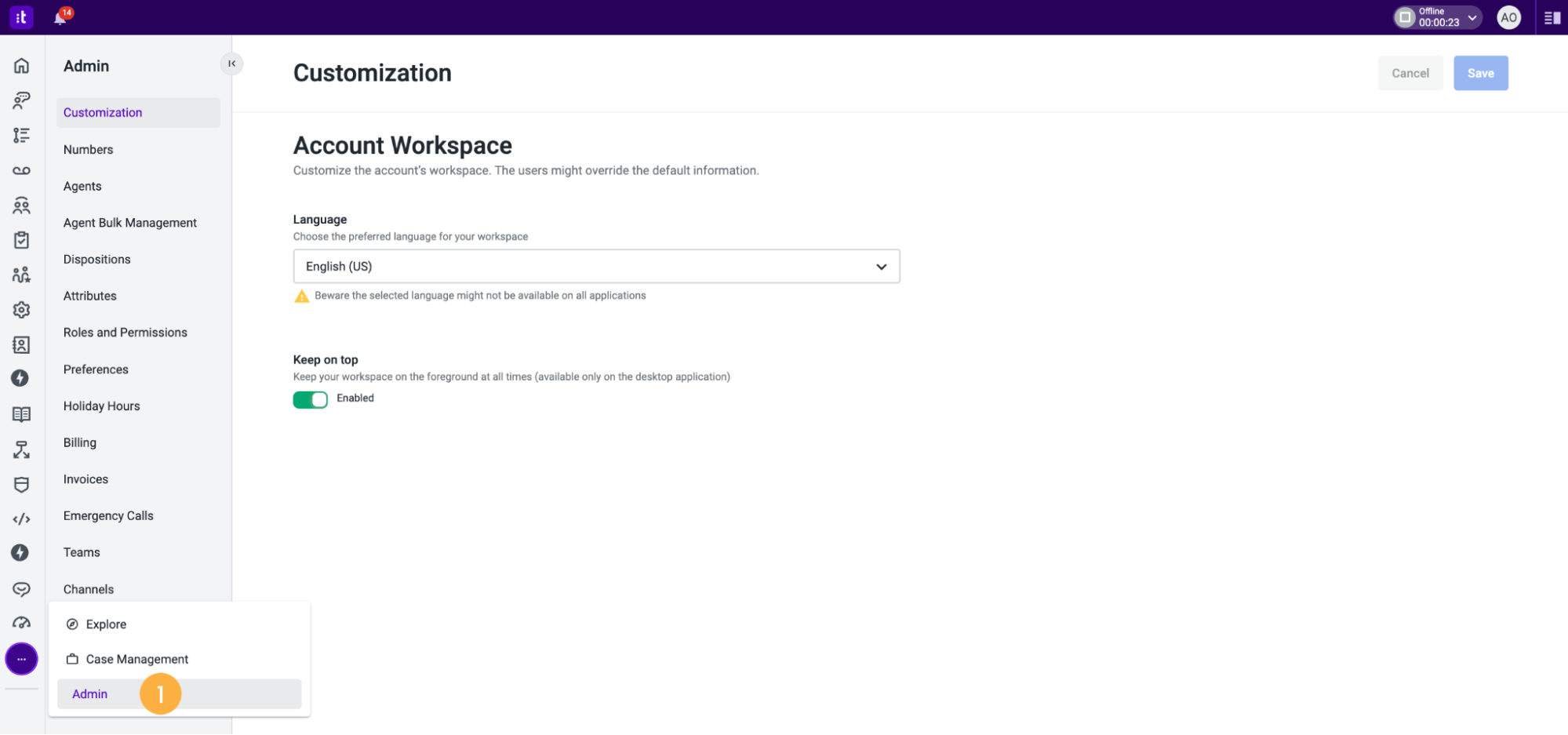The width and height of the screenshot is (1568, 735).
Task: Click the home icon in sidebar
Action: (x=21, y=66)
